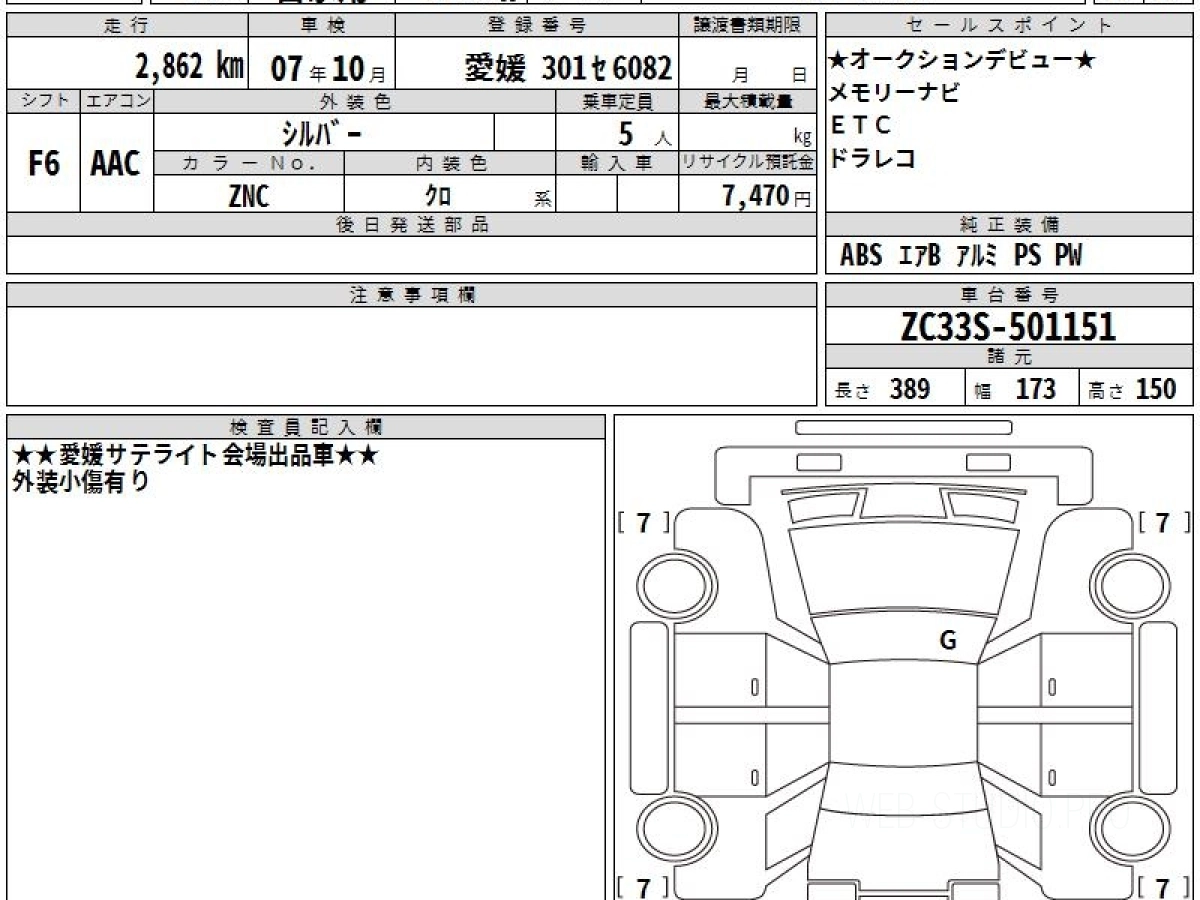This screenshot has width=1200, height=900.
Task: Click the 高さ label
Action: pos(1105,392)
